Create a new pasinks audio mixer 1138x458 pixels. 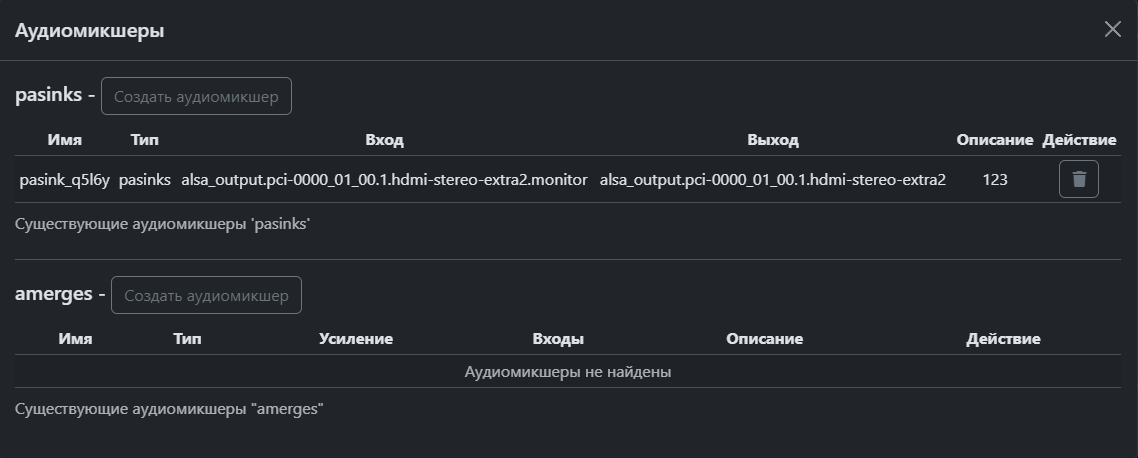(x=196, y=96)
